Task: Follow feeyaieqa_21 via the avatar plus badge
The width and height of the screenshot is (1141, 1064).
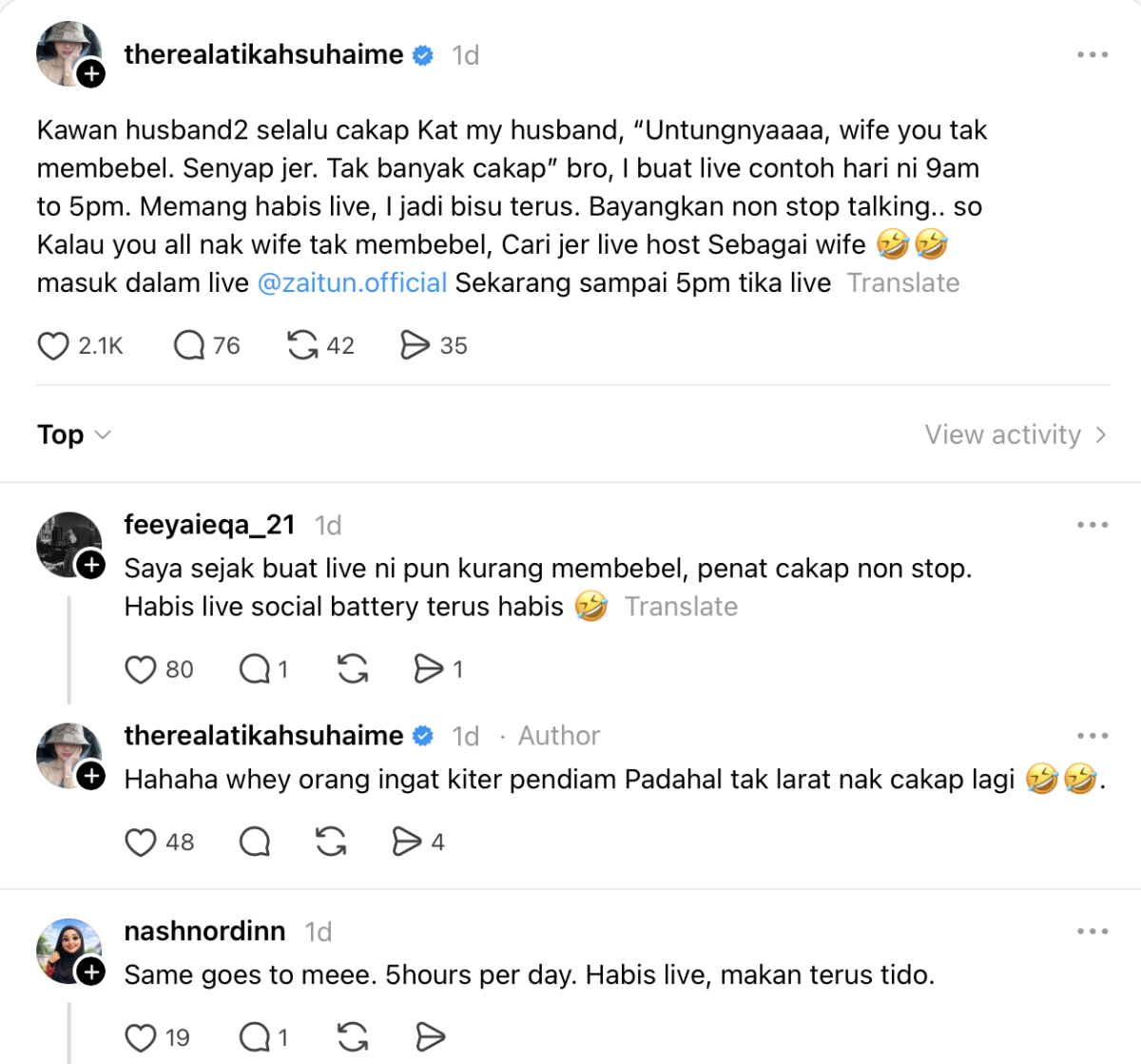Action: point(91,565)
